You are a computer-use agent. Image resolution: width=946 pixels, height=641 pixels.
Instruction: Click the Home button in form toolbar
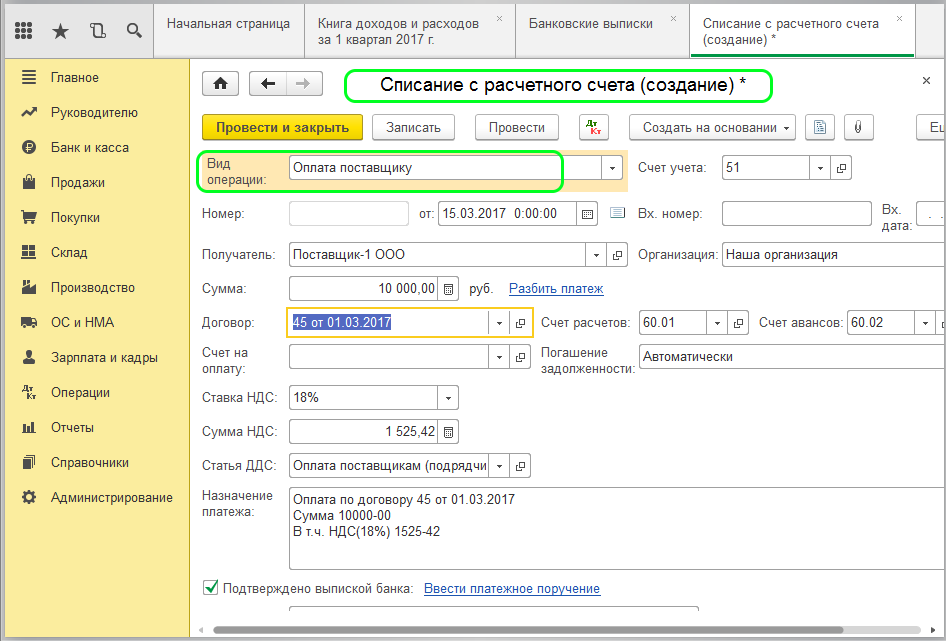221,84
